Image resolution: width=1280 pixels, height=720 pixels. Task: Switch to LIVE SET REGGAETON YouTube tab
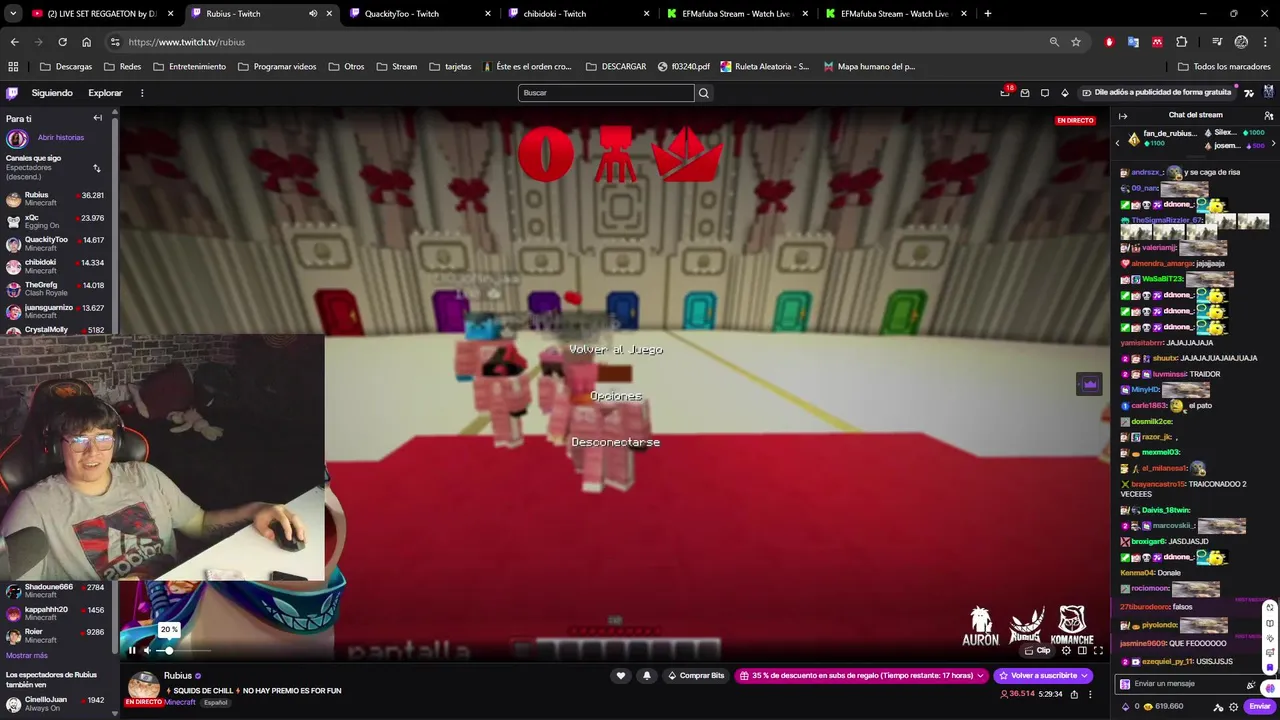[x=103, y=14]
